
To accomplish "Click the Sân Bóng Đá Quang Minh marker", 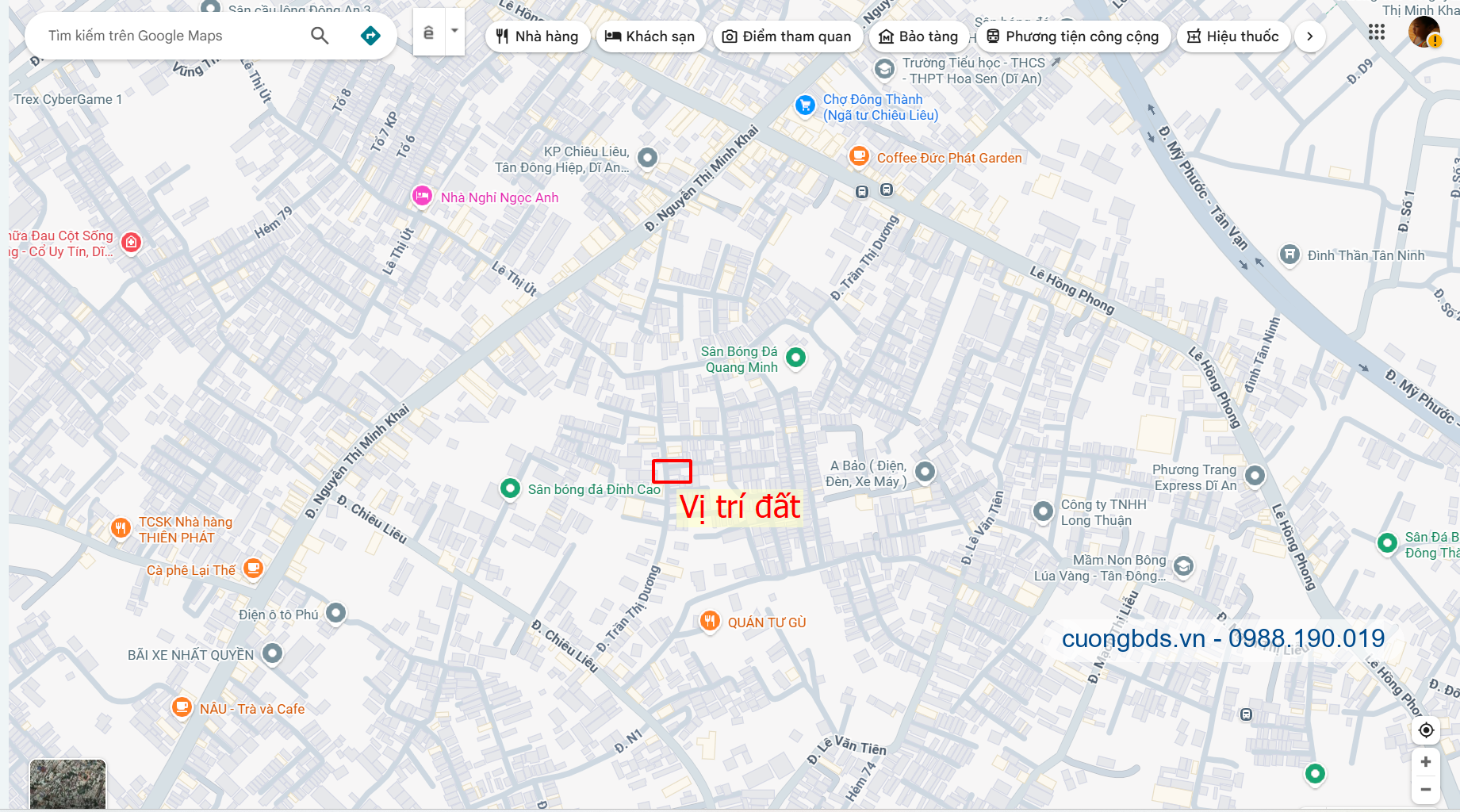I will (795, 358).
